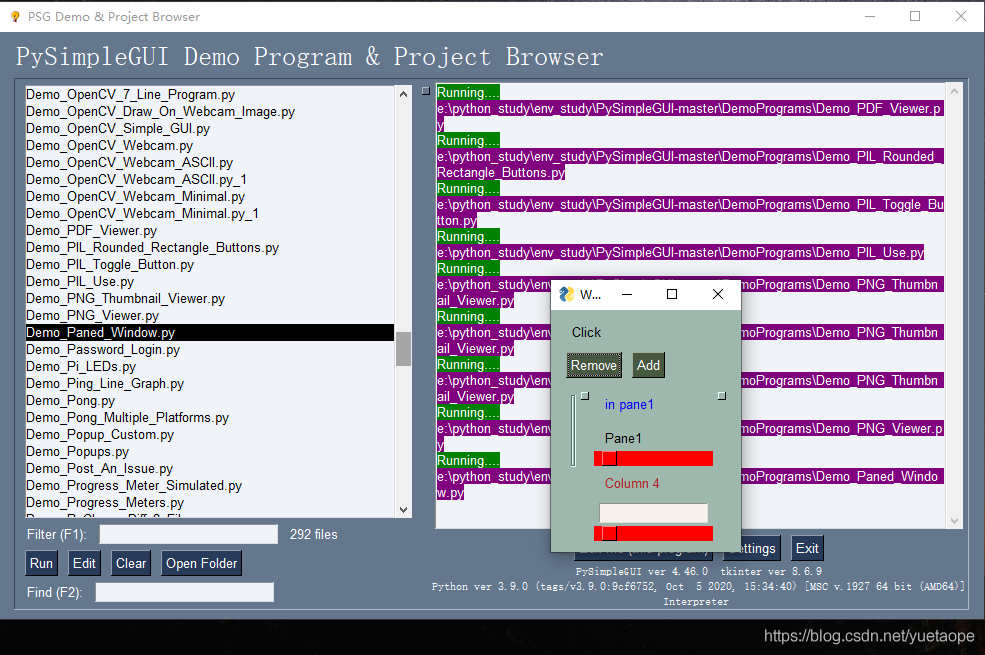
Task: Select Demo_Ping_Line_Graph.py
Action: (x=210, y=383)
